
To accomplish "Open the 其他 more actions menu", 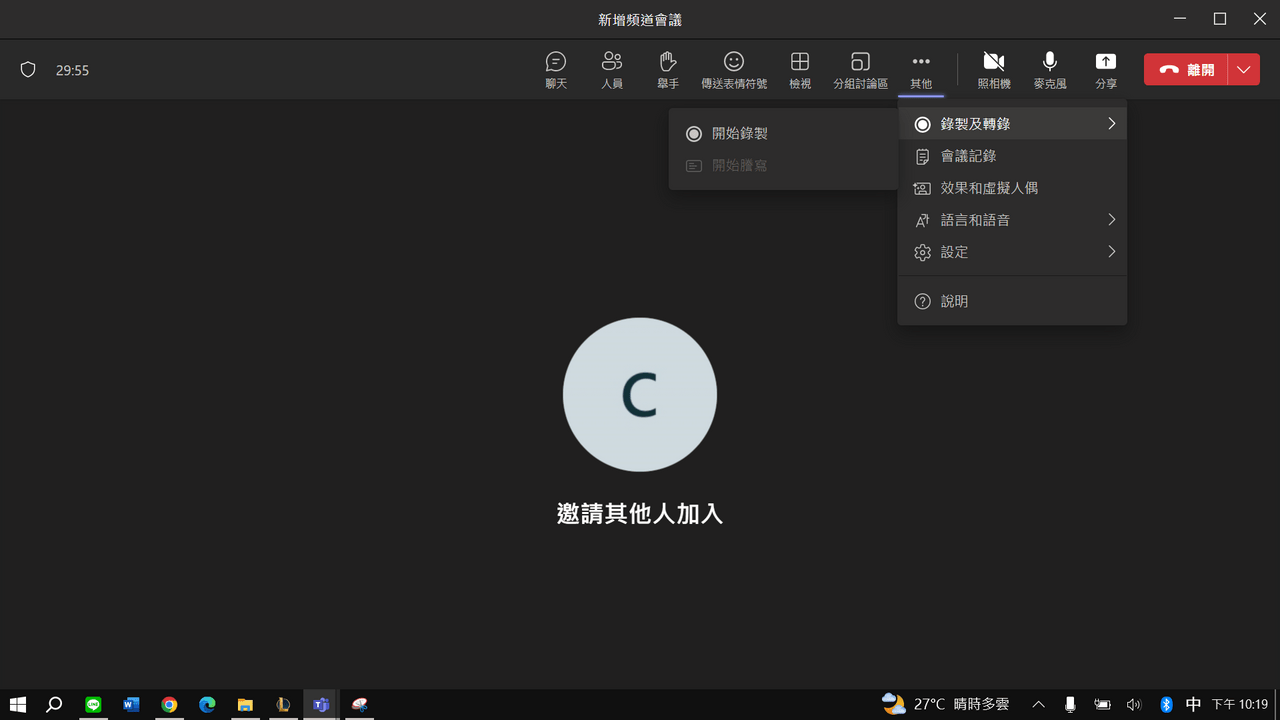I will pos(921,69).
